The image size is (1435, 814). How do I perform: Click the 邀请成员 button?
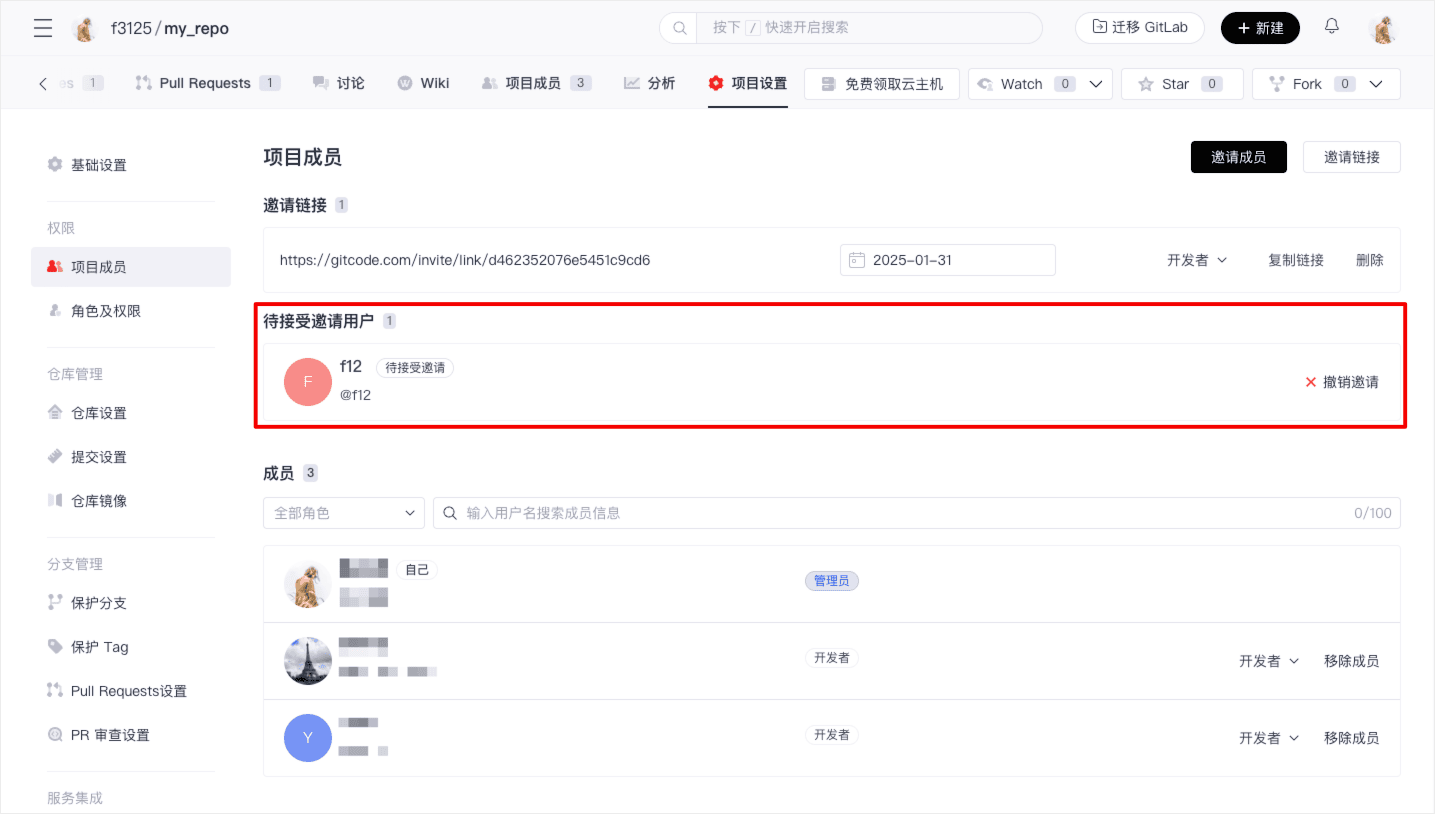tap(1238, 157)
